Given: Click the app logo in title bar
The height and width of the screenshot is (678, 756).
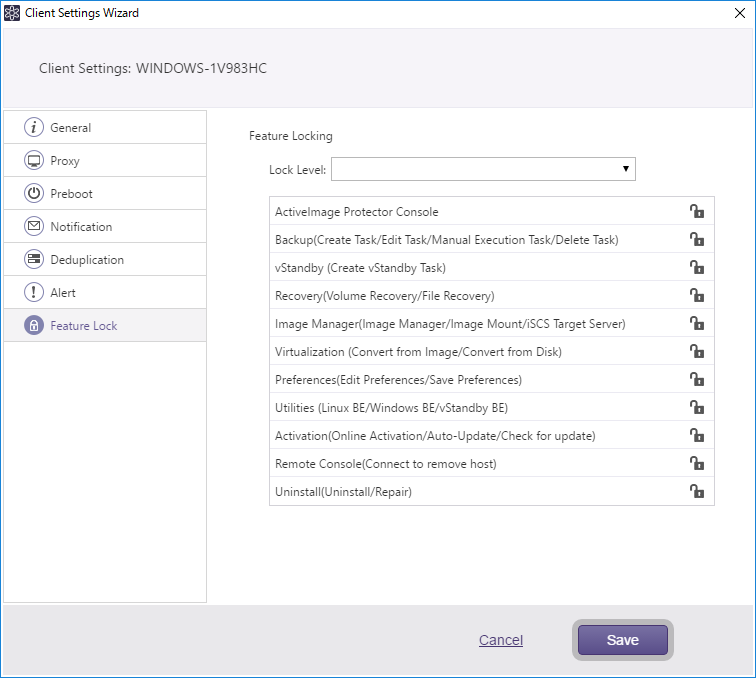Looking at the screenshot, I should (12, 13).
